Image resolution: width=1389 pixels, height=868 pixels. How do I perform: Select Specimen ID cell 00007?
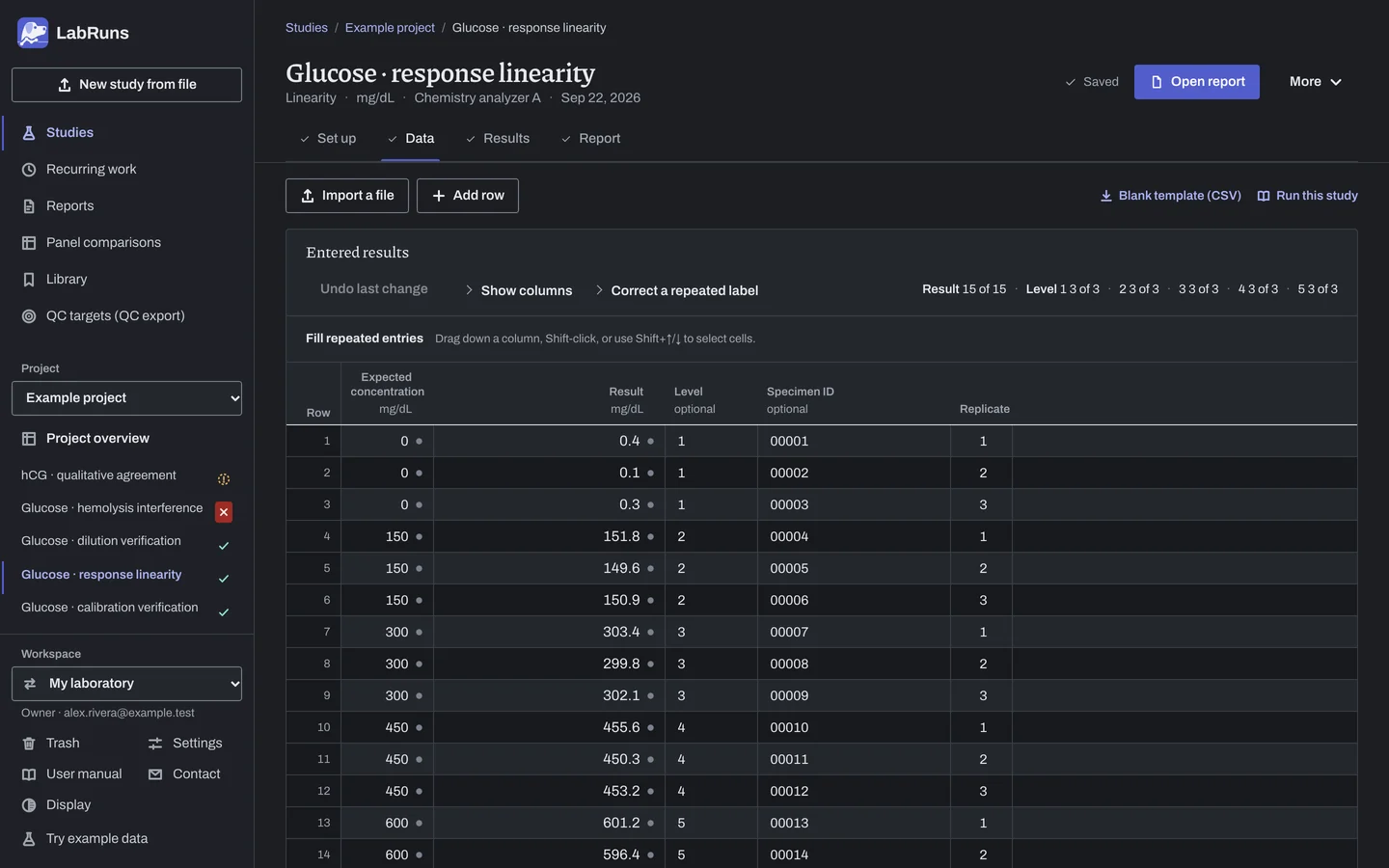[x=855, y=632]
